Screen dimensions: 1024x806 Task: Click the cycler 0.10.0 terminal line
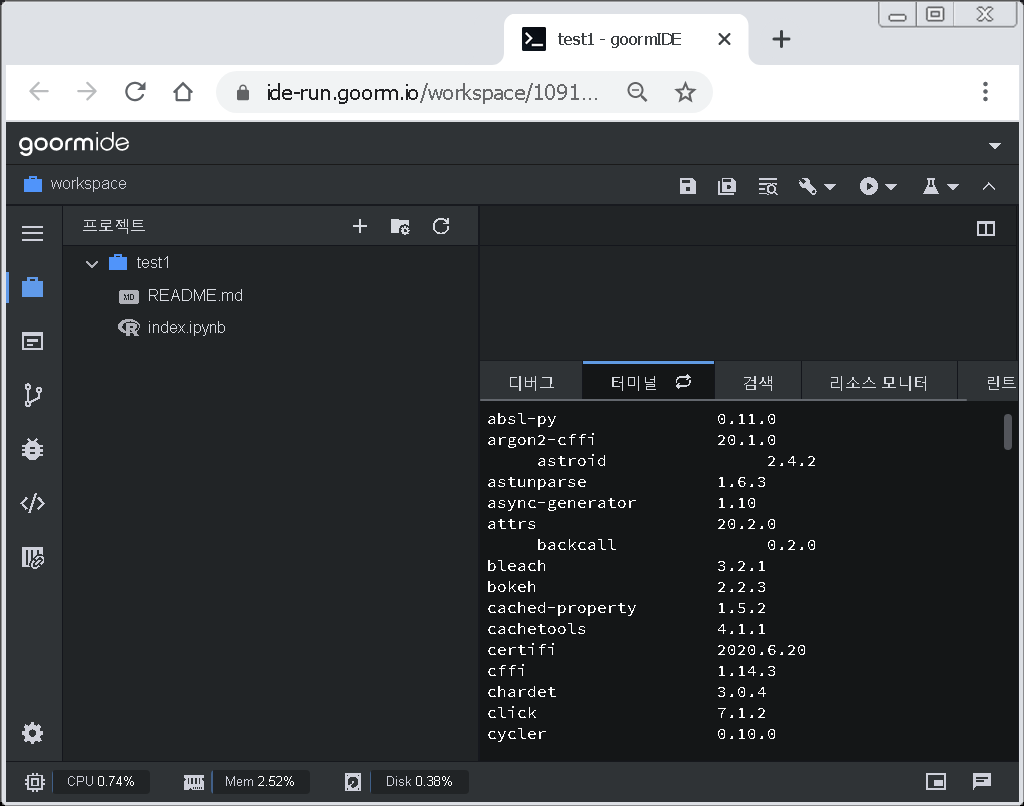point(632,734)
